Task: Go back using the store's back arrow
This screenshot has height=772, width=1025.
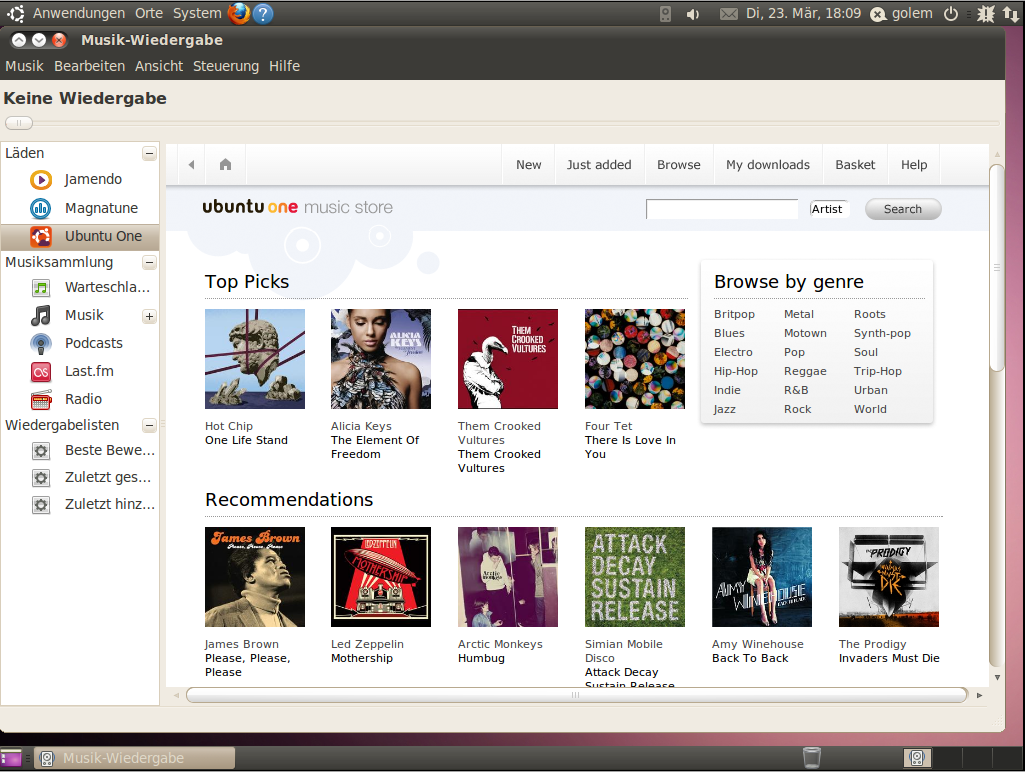Action: [190, 164]
